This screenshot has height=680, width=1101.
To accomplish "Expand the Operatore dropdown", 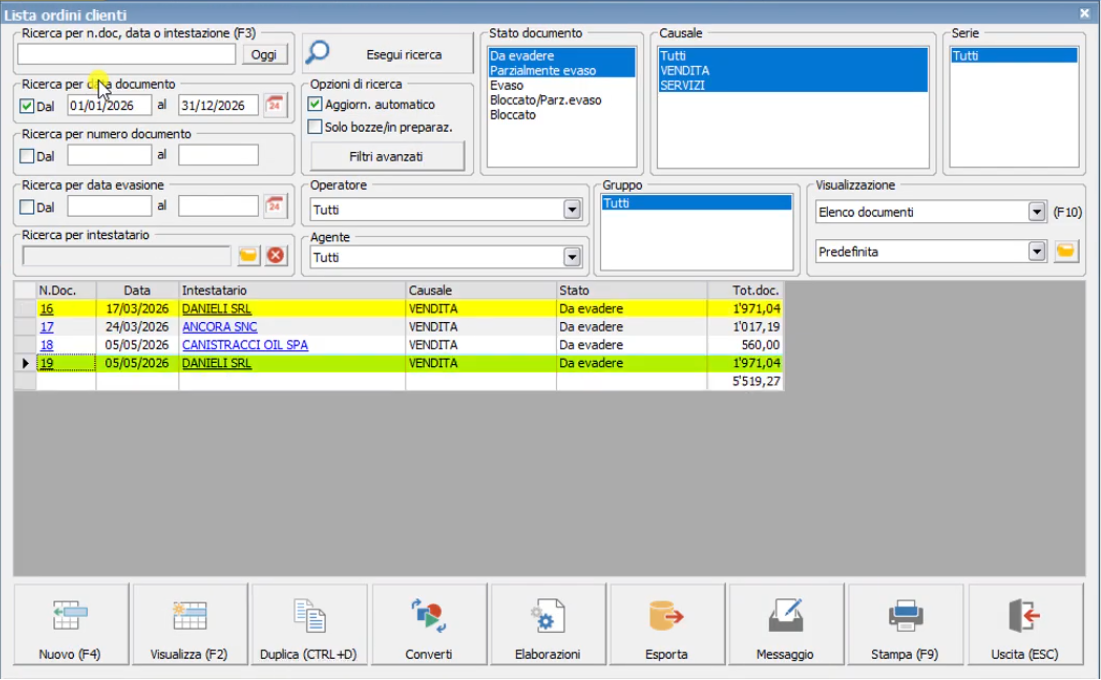I will [x=572, y=209].
